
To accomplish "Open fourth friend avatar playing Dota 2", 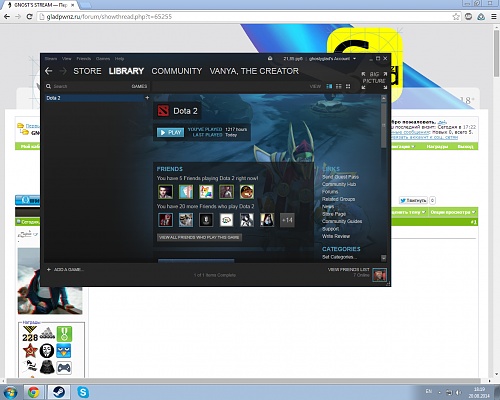I will 226,192.
